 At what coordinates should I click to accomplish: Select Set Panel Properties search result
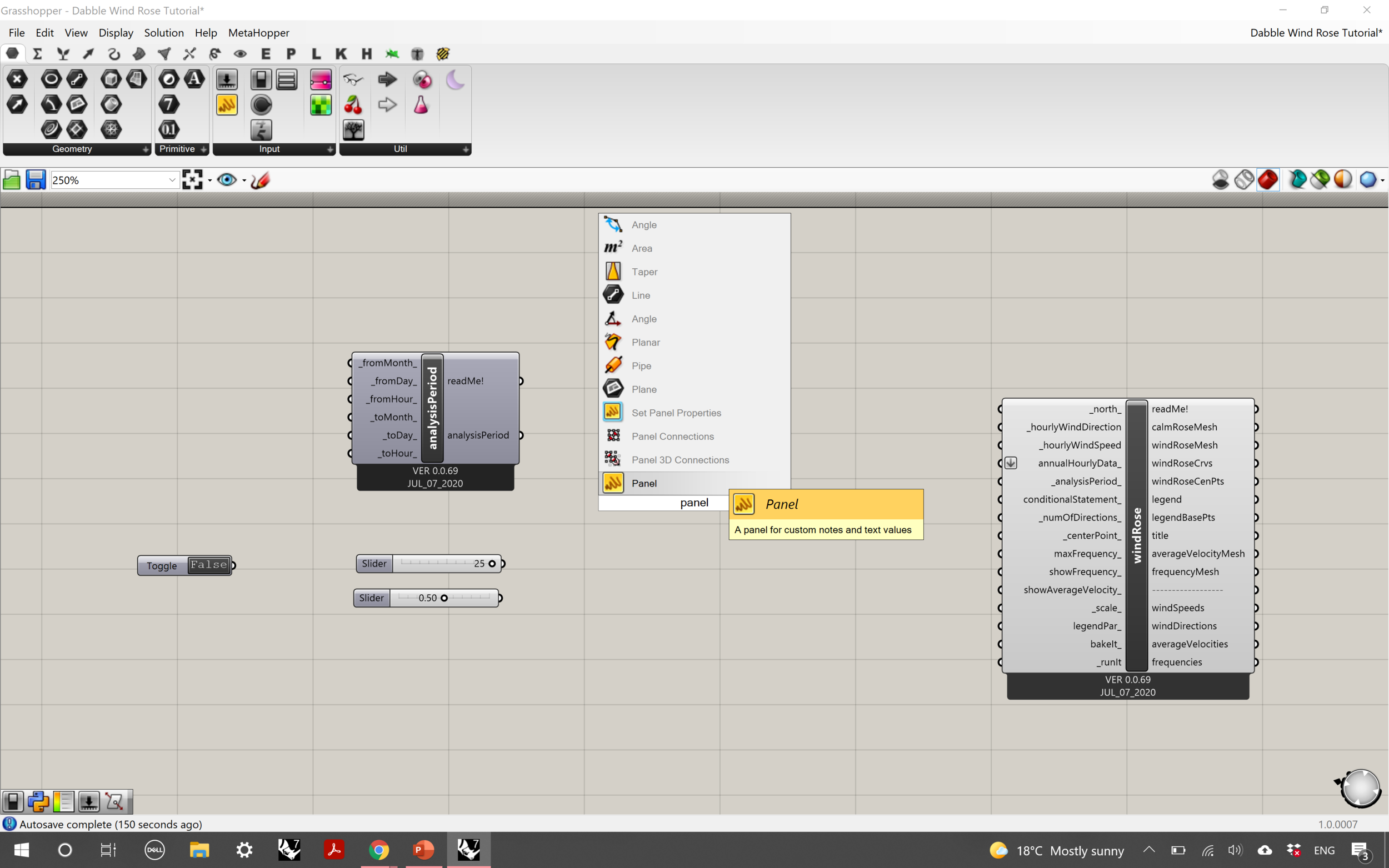pyautogui.click(x=676, y=413)
